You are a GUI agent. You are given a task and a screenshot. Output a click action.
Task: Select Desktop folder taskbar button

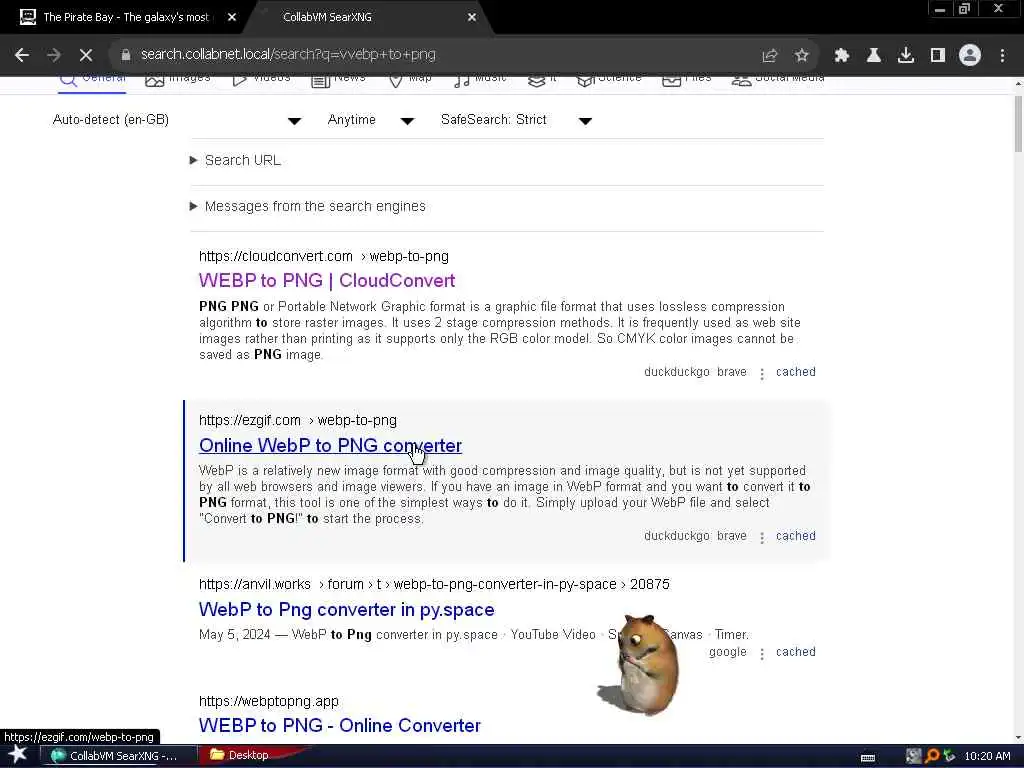click(246, 755)
